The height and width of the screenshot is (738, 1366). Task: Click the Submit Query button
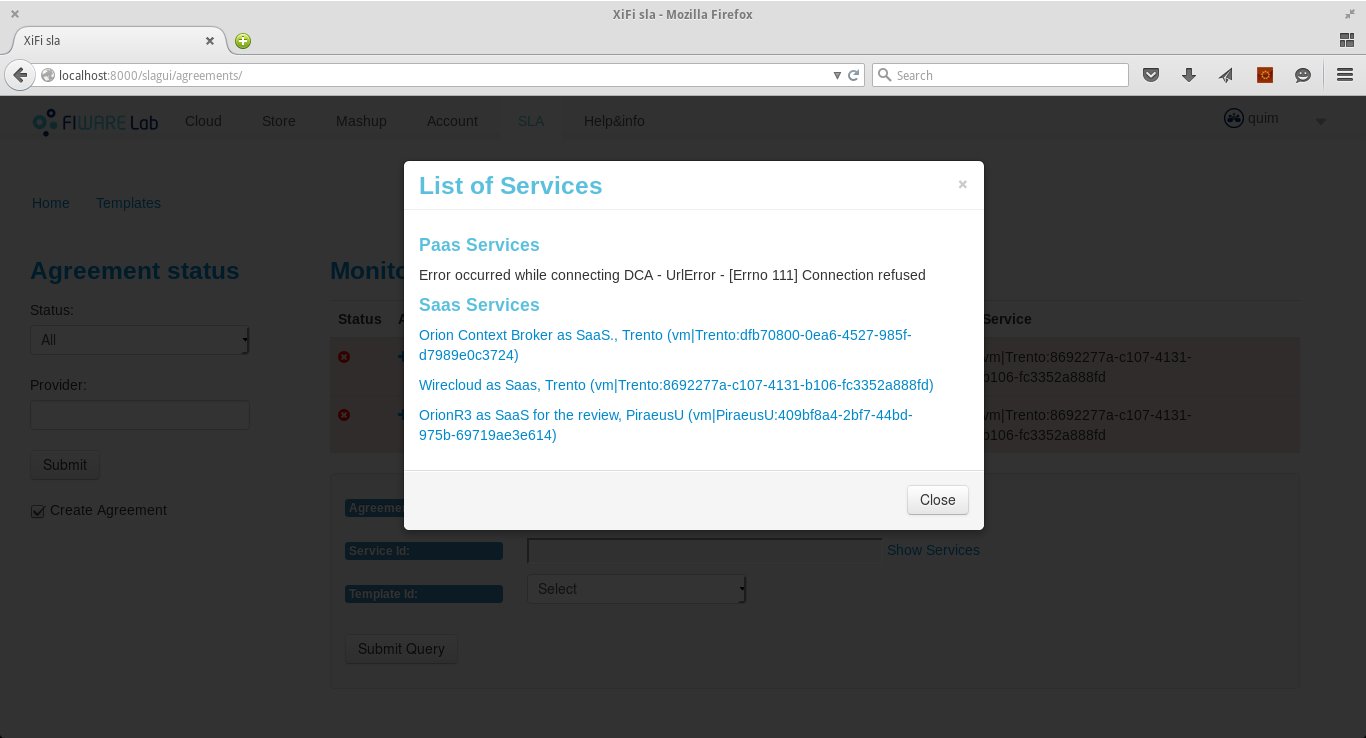click(401, 649)
